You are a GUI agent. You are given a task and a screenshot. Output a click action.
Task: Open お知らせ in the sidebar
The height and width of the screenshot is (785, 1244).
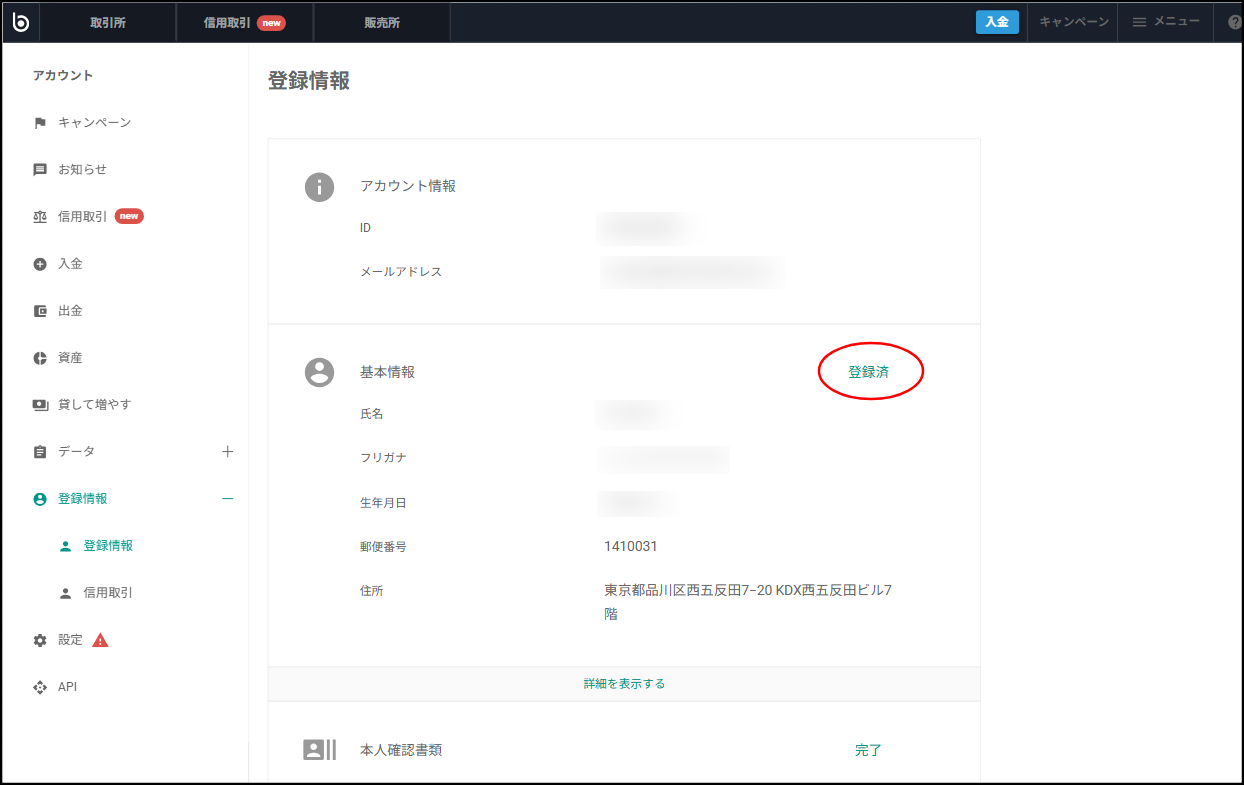pos(82,170)
